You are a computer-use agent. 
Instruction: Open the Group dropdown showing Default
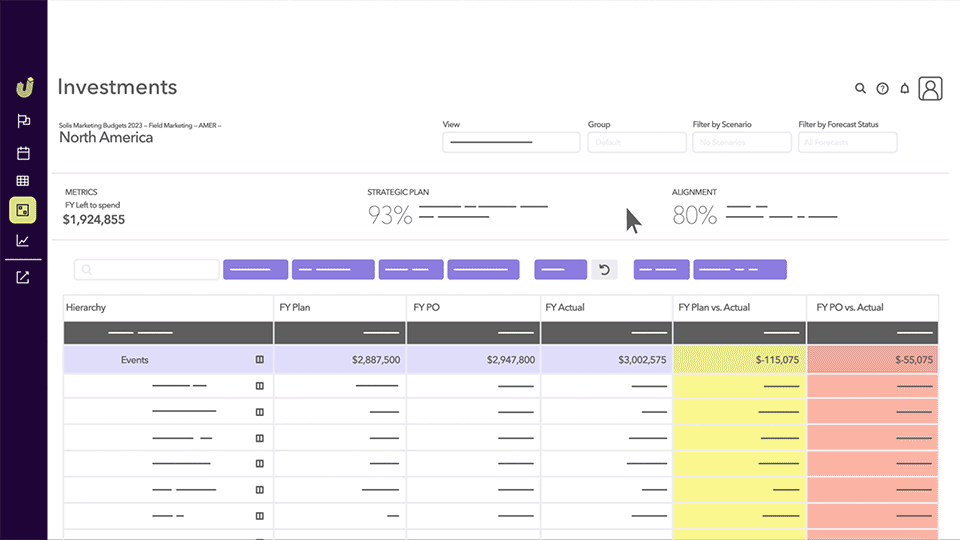click(637, 142)
